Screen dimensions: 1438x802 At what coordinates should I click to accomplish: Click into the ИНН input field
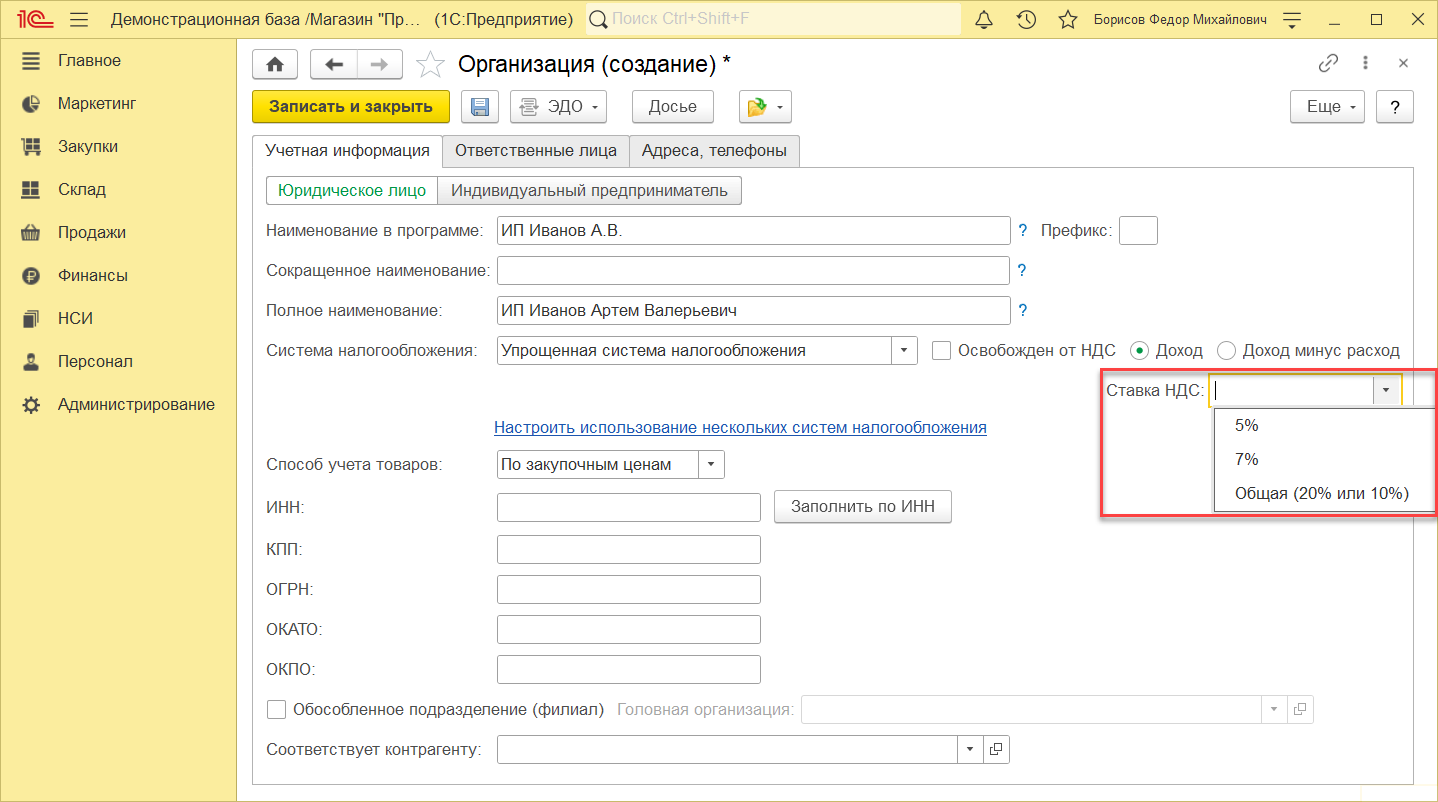tap(628, 507)
